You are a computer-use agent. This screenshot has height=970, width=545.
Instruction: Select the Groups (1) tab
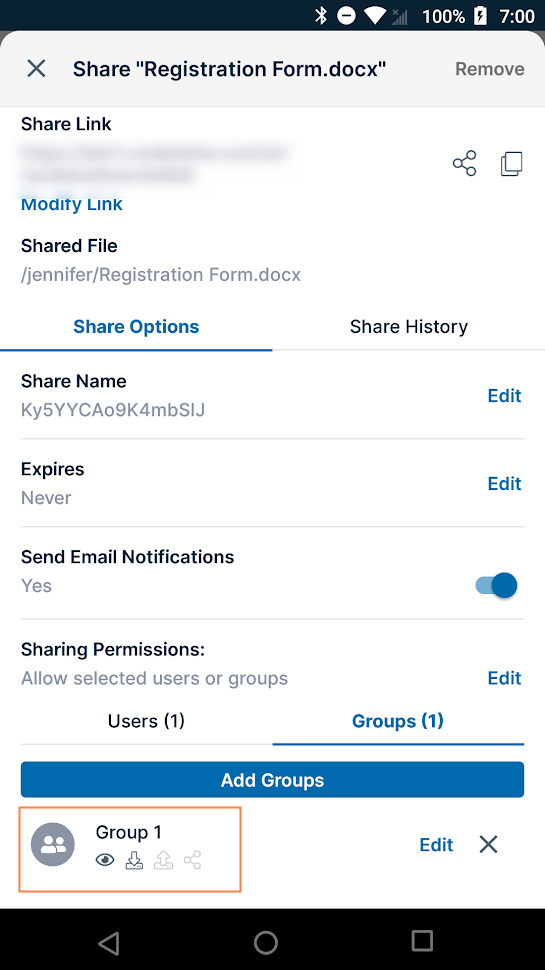[398, 721]
